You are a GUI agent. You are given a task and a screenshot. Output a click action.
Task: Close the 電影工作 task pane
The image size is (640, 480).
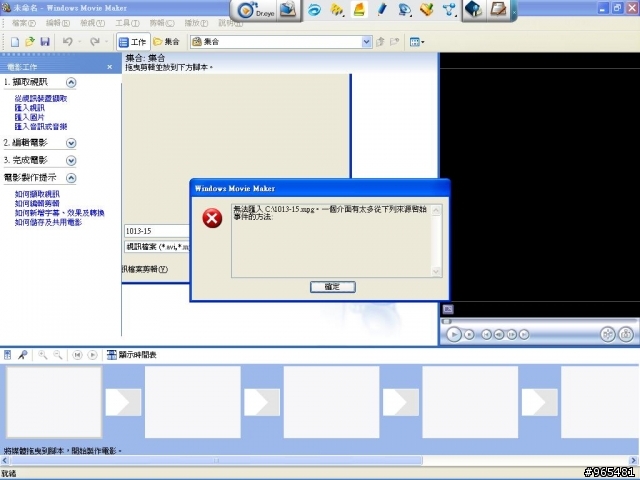[x=109, y=67]
